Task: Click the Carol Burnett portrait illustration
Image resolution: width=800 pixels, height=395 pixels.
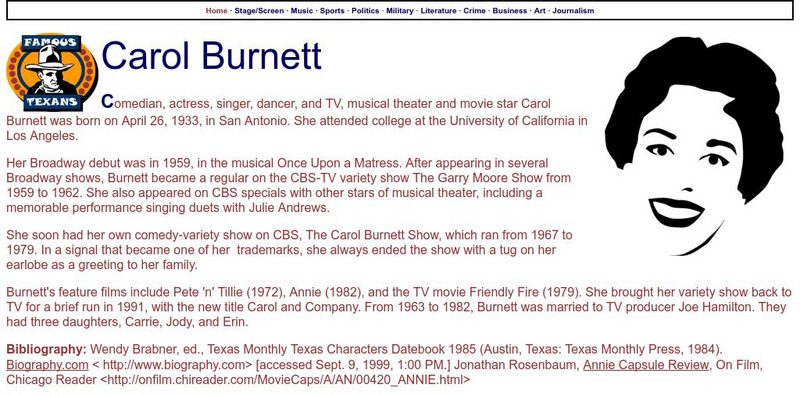Action: (693, 146)
